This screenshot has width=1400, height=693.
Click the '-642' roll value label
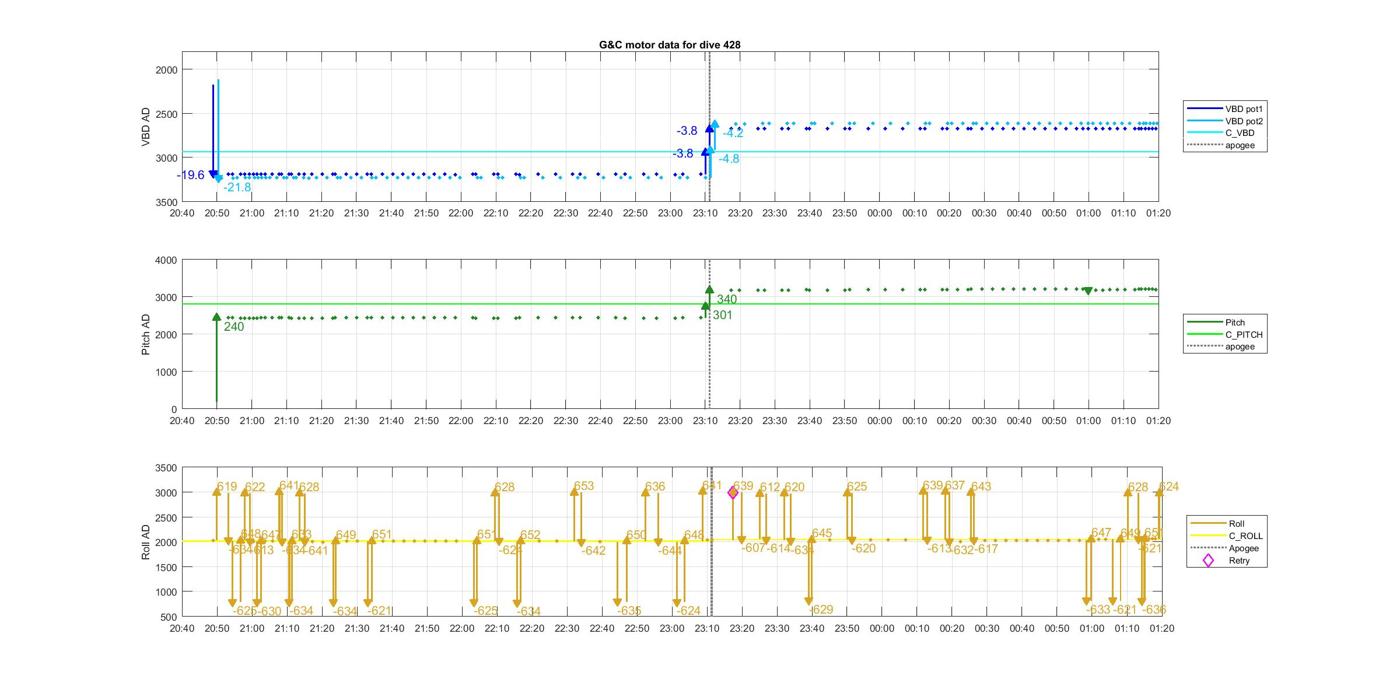click(x=593, y=551)
